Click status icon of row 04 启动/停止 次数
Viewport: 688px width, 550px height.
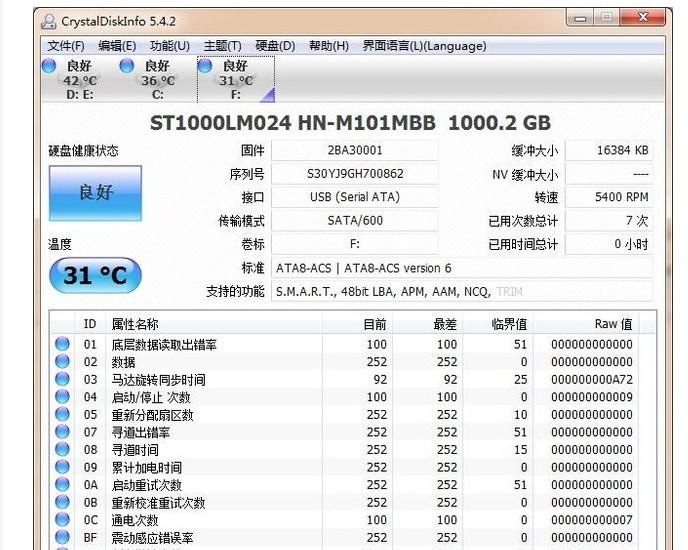[x=62, y=396]
